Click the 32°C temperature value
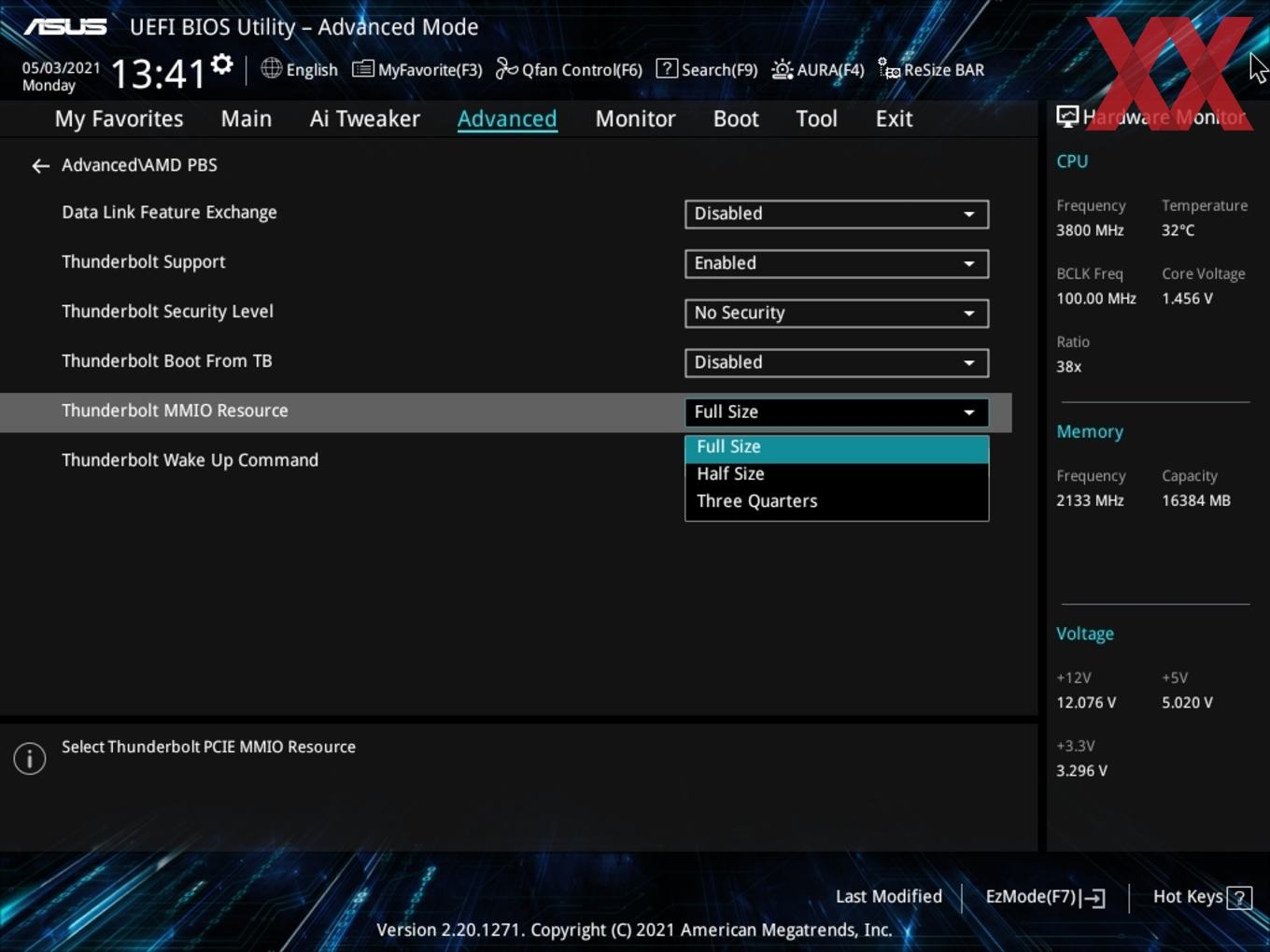 [1178, 231]
